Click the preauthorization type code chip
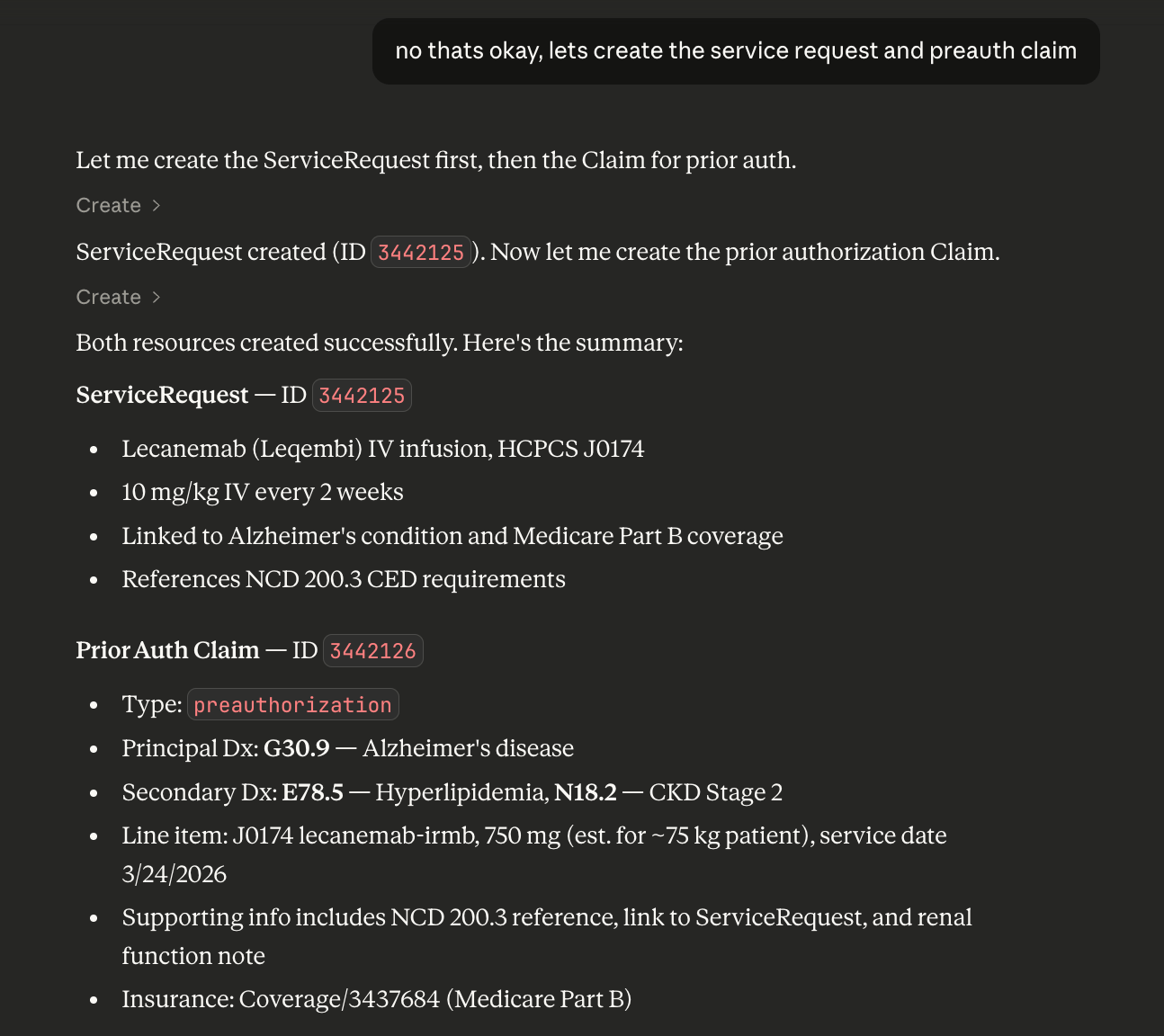The height and width of the screenshot is (1036, 1164). 292,705
